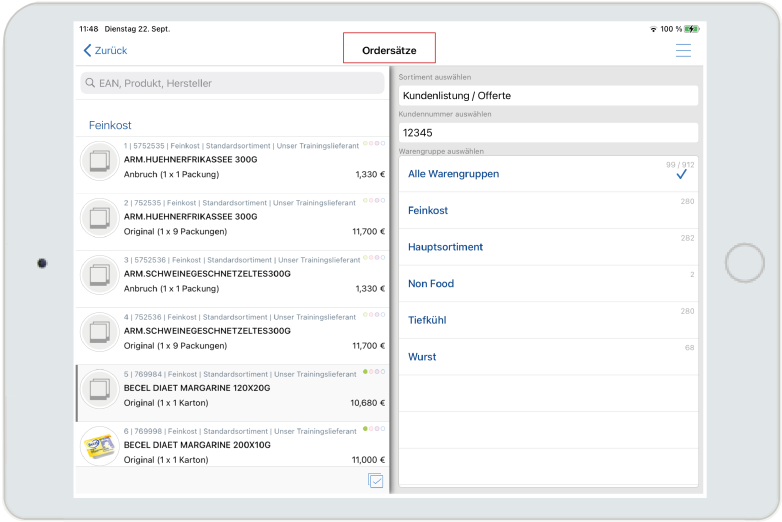This screenshot has height=522, width=782.
Task: Tap the Ordersätze title
Action: 389,49
